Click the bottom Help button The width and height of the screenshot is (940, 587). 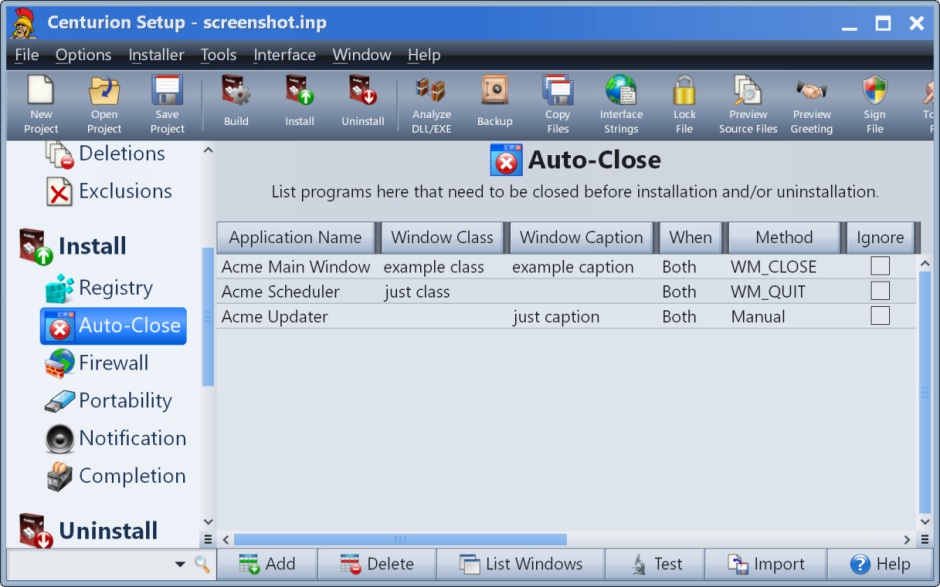879,564
